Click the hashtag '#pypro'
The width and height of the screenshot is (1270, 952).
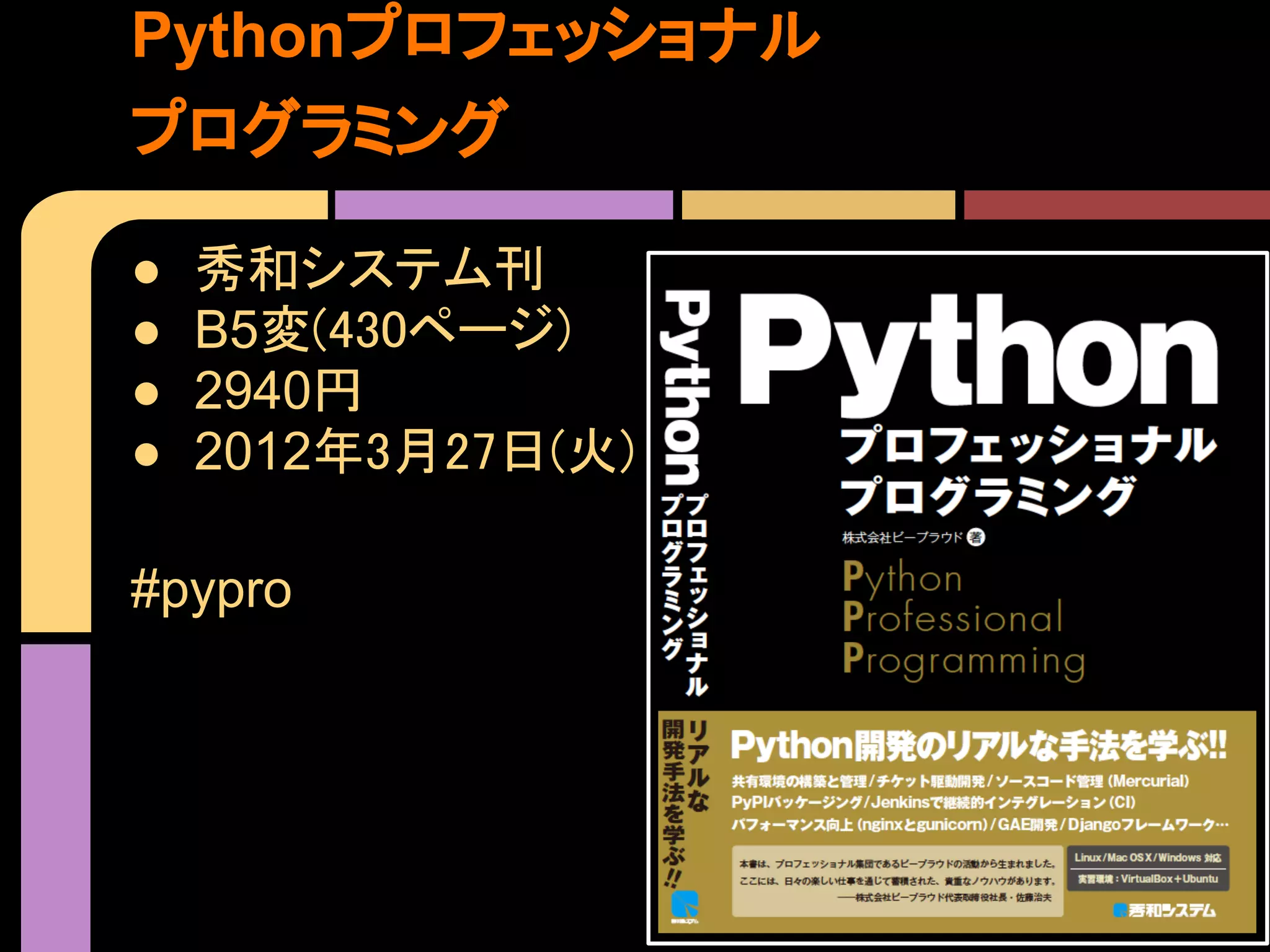tap(211, 592)
